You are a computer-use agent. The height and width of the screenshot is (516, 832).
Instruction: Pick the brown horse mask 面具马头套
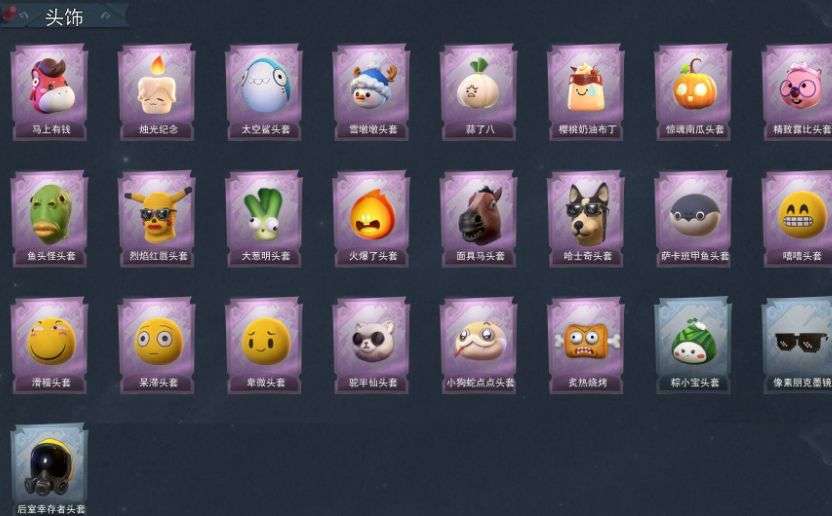(x=479, y=219)
